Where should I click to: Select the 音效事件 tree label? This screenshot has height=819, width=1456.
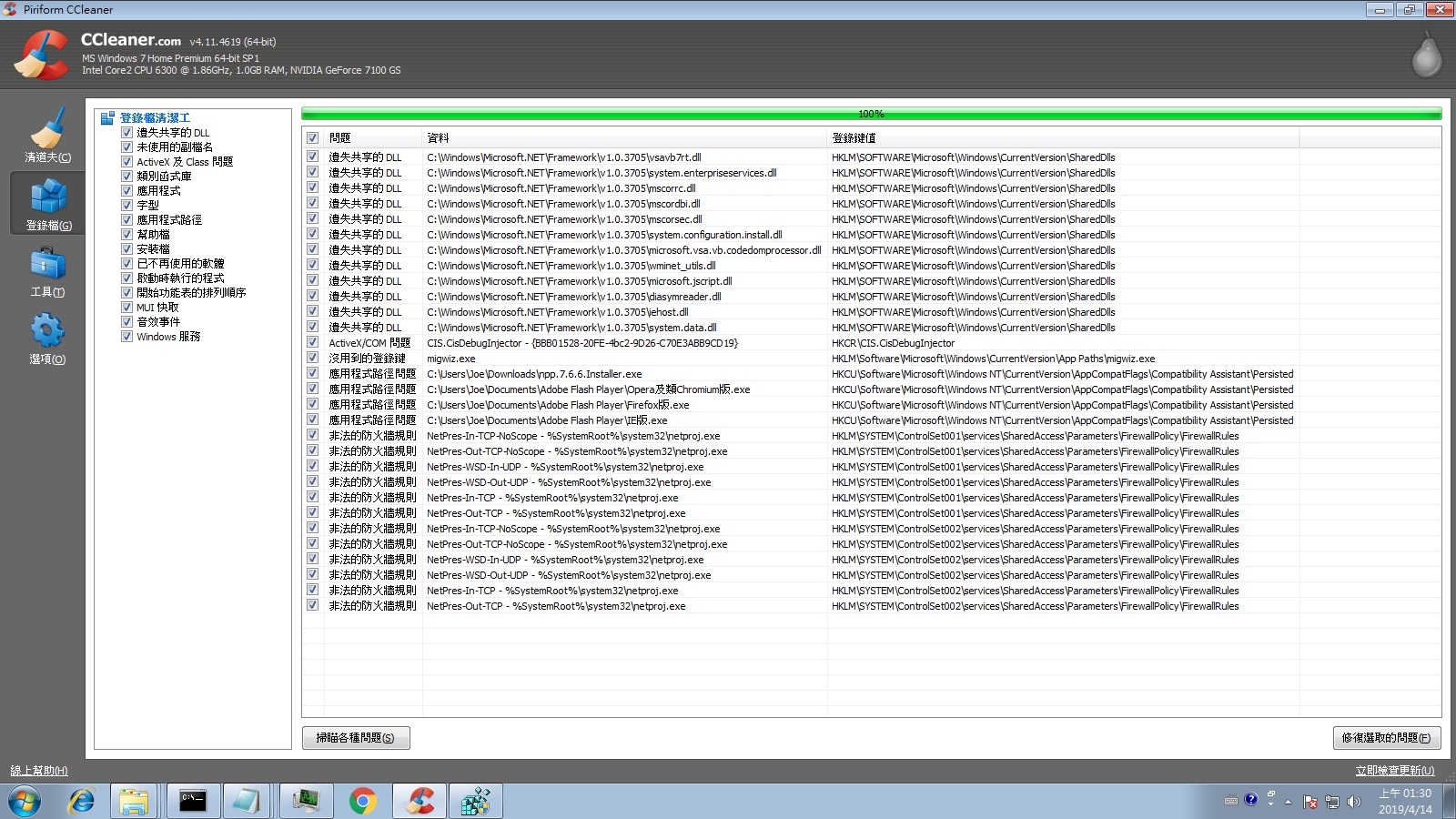pyautogui.click(x=158, y=322)
